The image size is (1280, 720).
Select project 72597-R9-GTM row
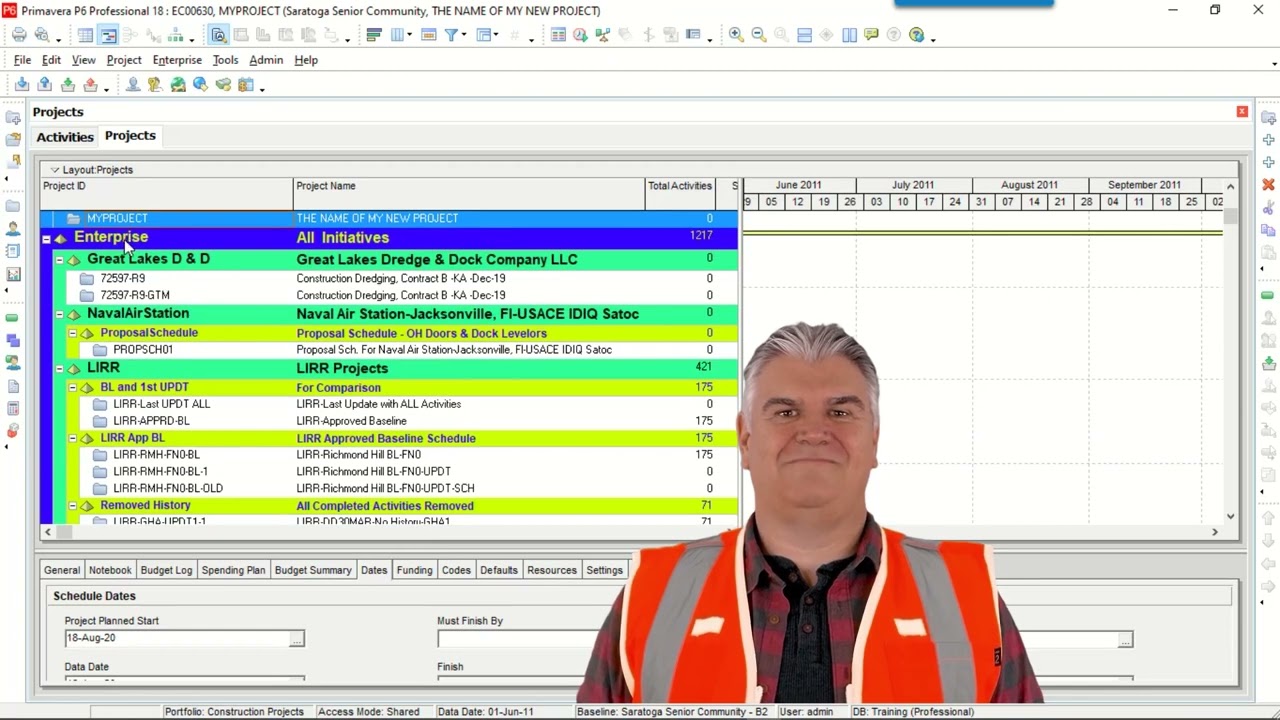[x=389, y=295]
